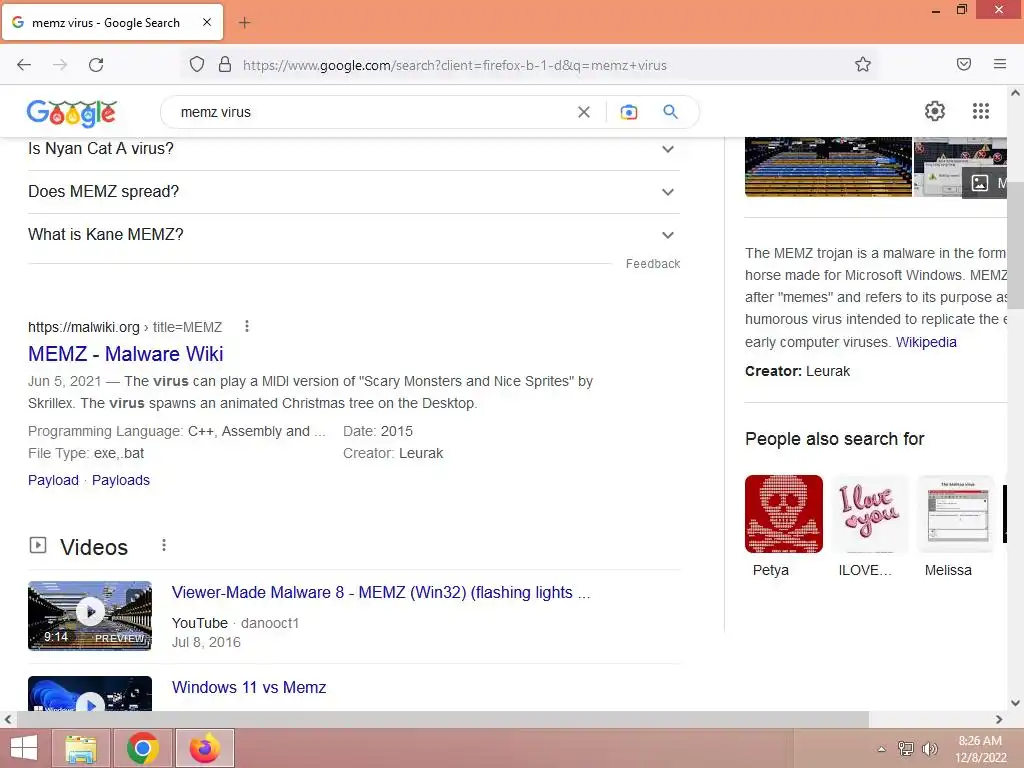Click the horizontal scrollbar left arrow
This screenshot has height=768, width=1024.
tap(7, 719)
